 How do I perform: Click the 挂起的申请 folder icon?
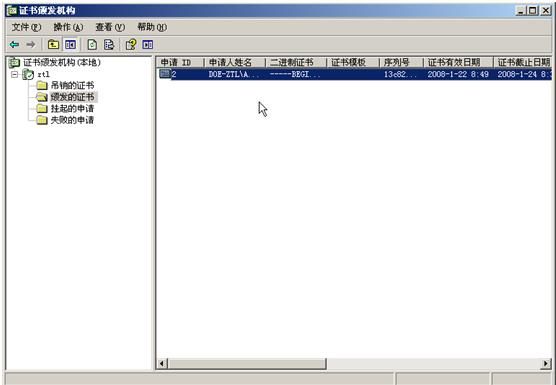click(42, 108)
